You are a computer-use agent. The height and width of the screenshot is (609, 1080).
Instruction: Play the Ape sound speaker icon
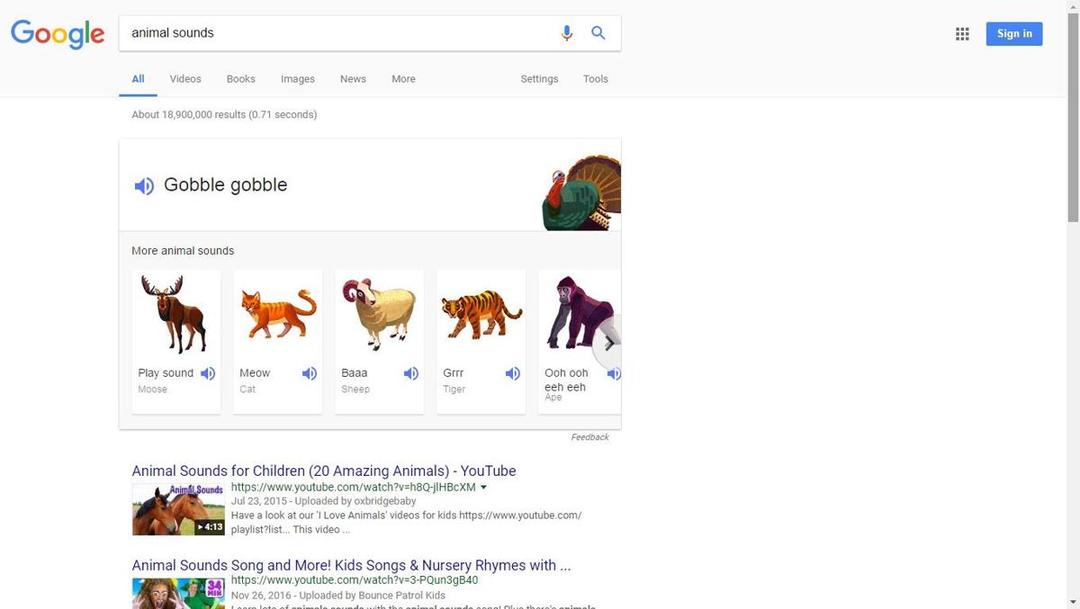point(614,373)
